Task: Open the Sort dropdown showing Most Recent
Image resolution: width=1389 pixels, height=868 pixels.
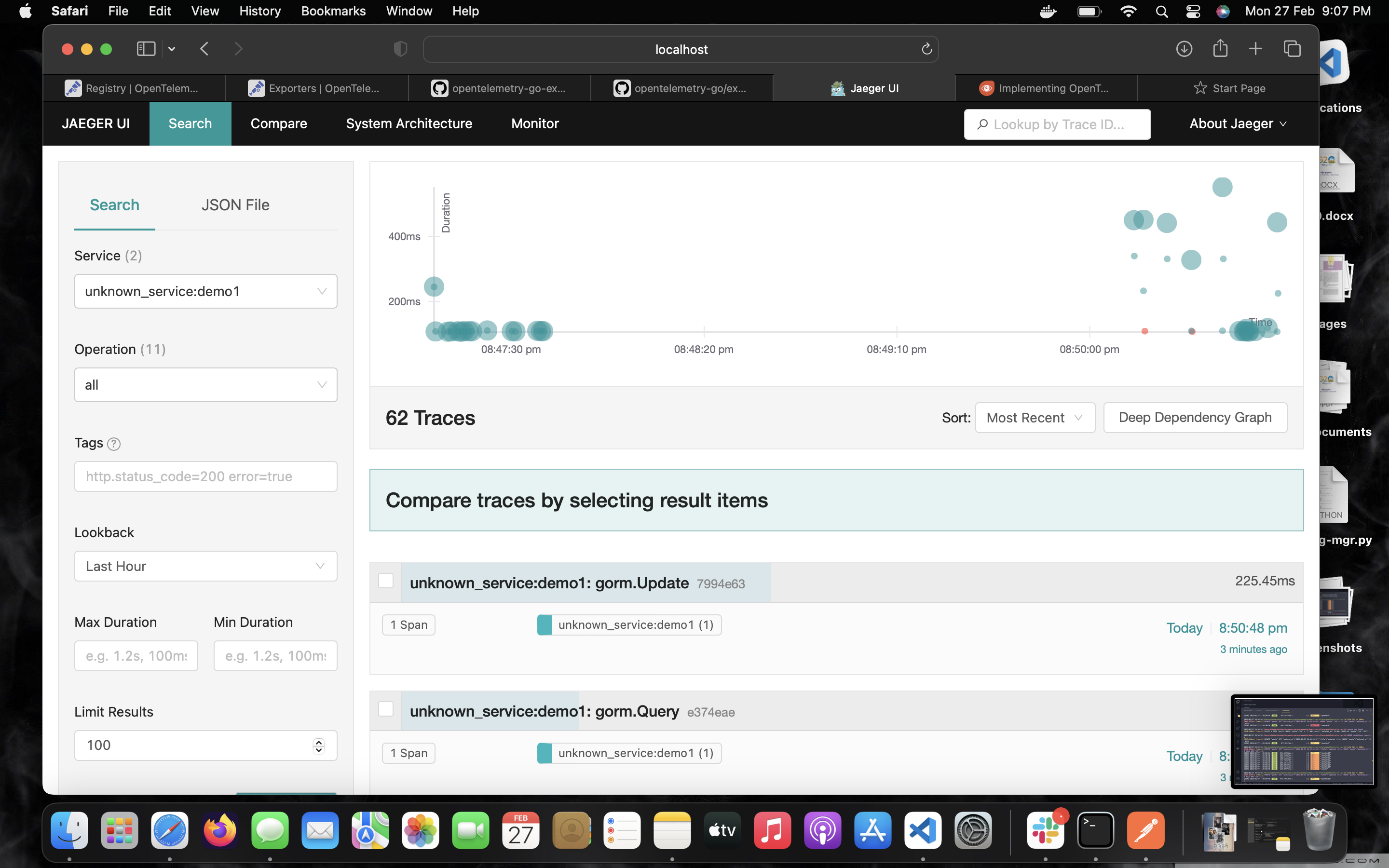Action: click(1035, 418)
